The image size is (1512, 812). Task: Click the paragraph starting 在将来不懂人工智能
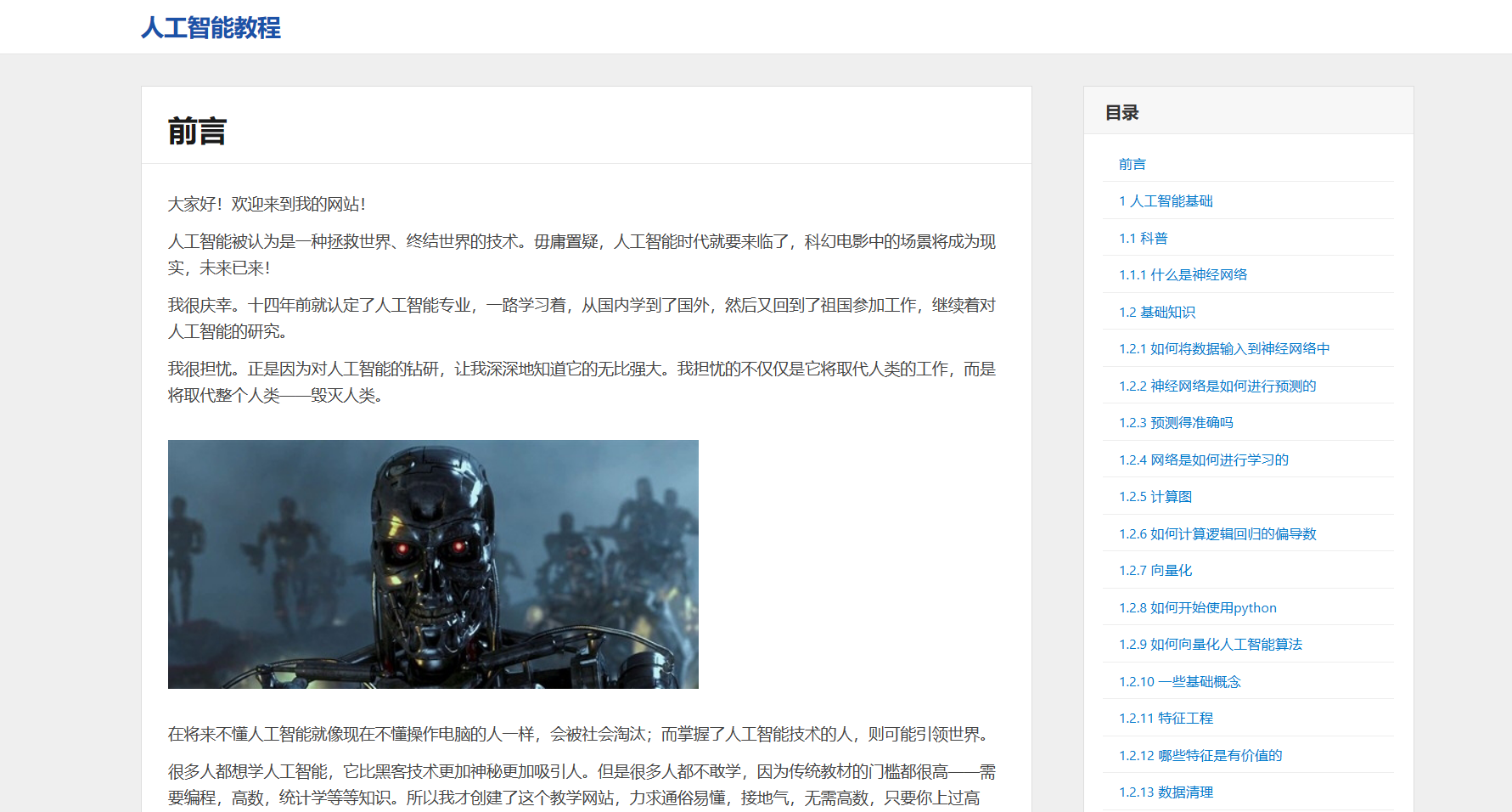[578, 735]
